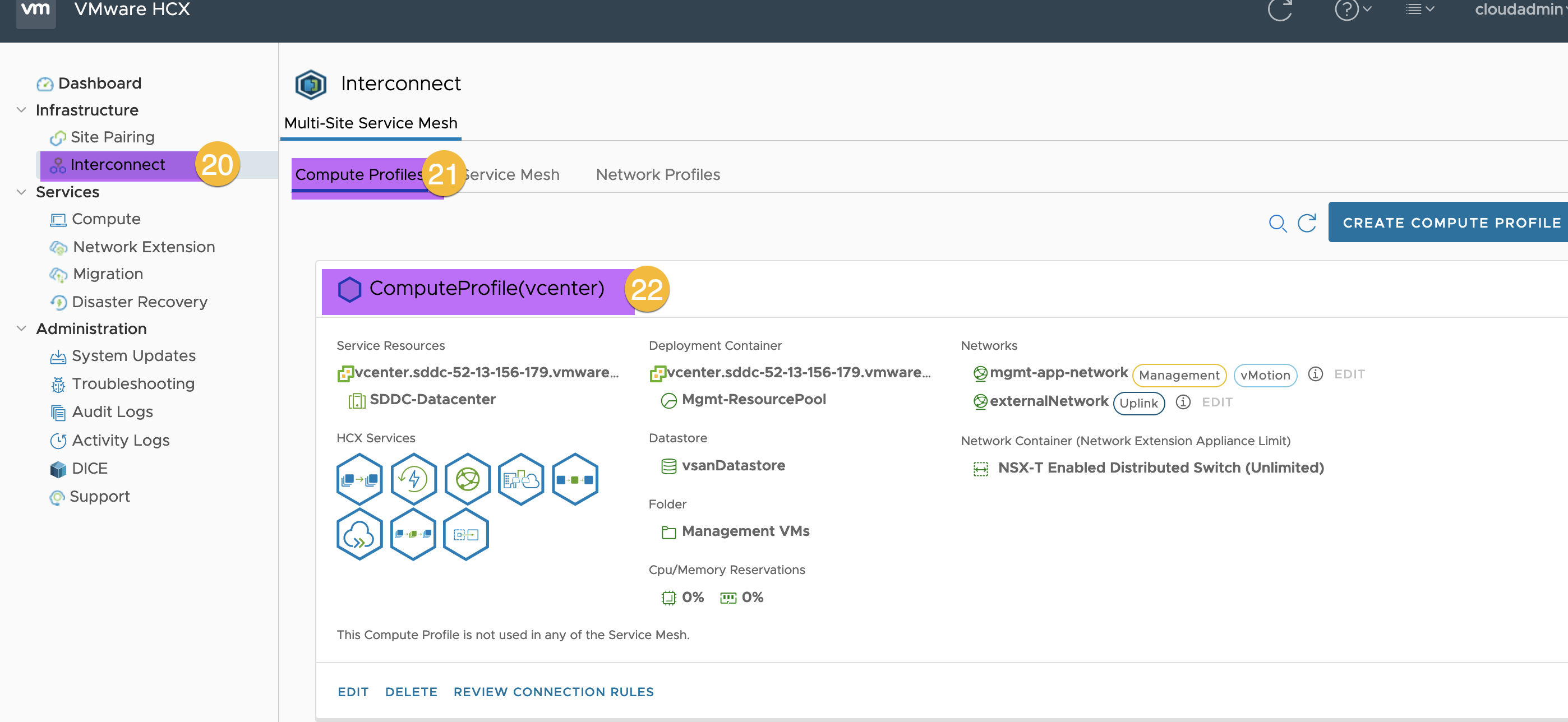Switch to the Network Profiles tab
1568x722 pixels.
(x=658, y=174)
